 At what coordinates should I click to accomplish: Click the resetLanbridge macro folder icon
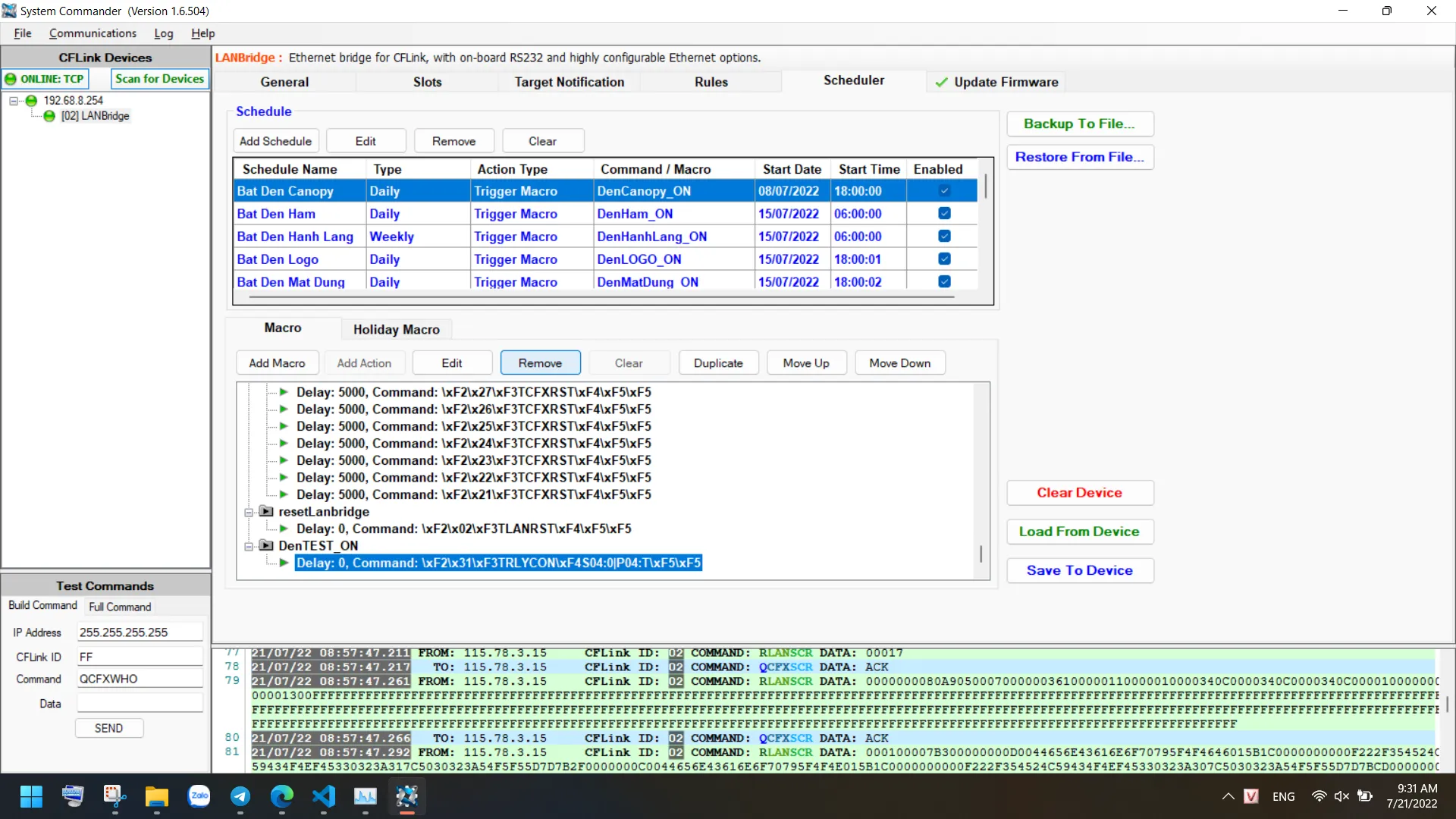click(x=266, y=512)
